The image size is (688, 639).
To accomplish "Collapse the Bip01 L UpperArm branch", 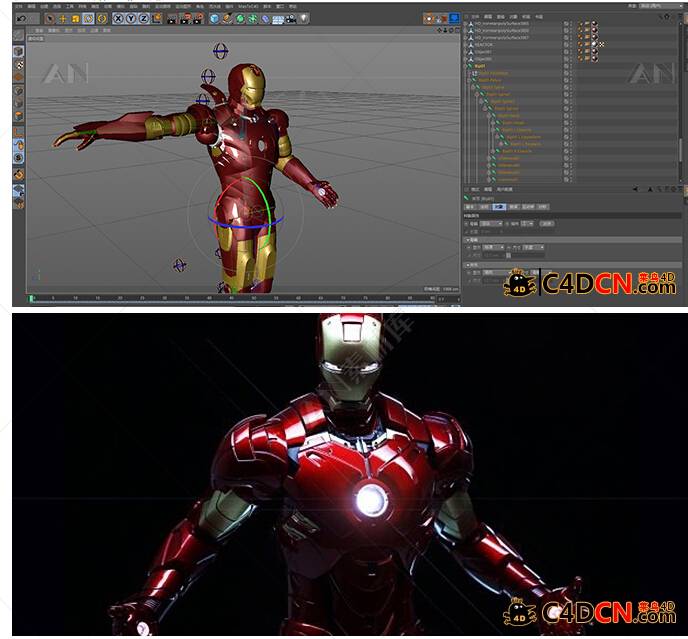I will click(x=497, y=137).
